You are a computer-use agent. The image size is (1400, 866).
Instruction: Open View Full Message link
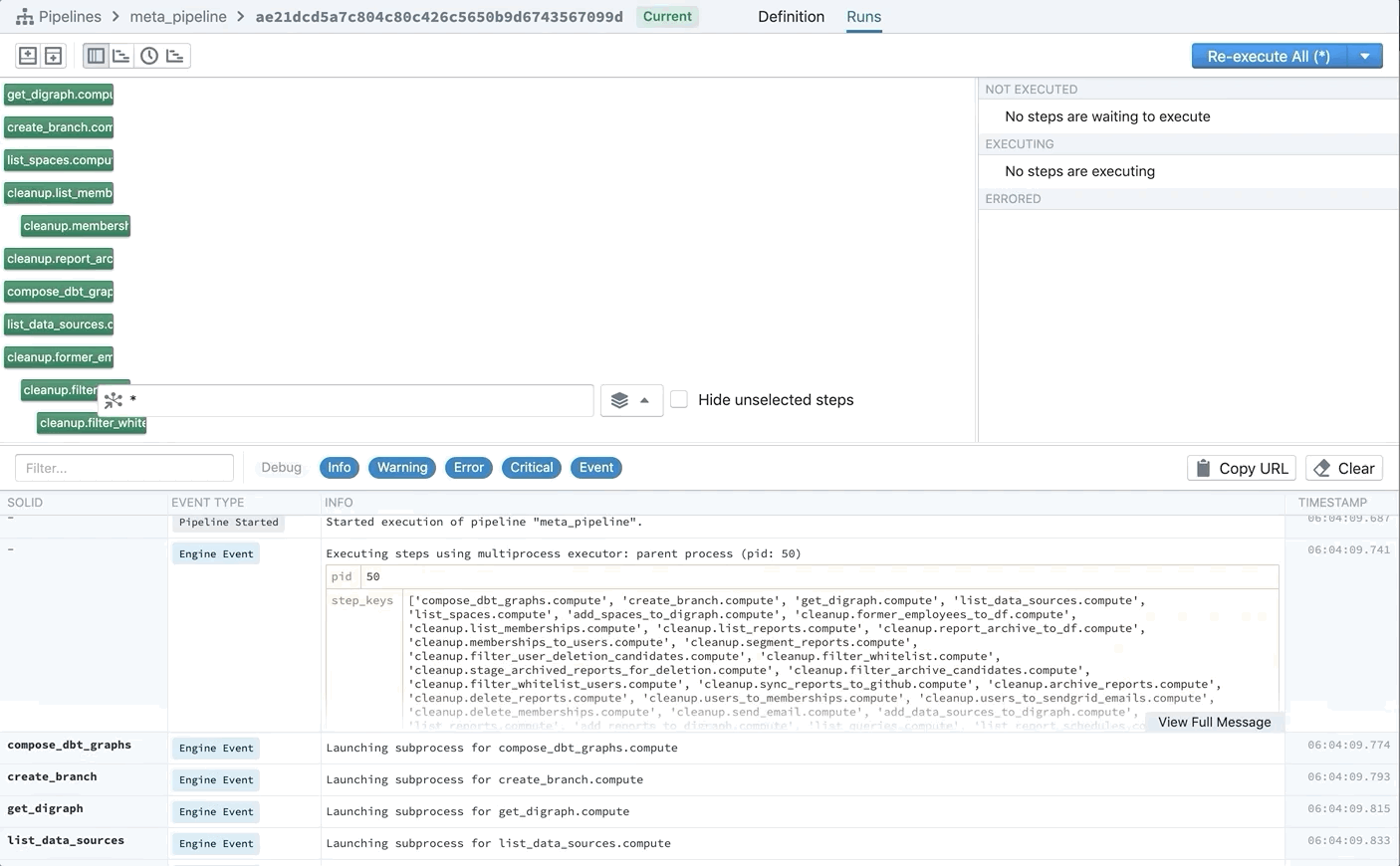[1215, 723]
